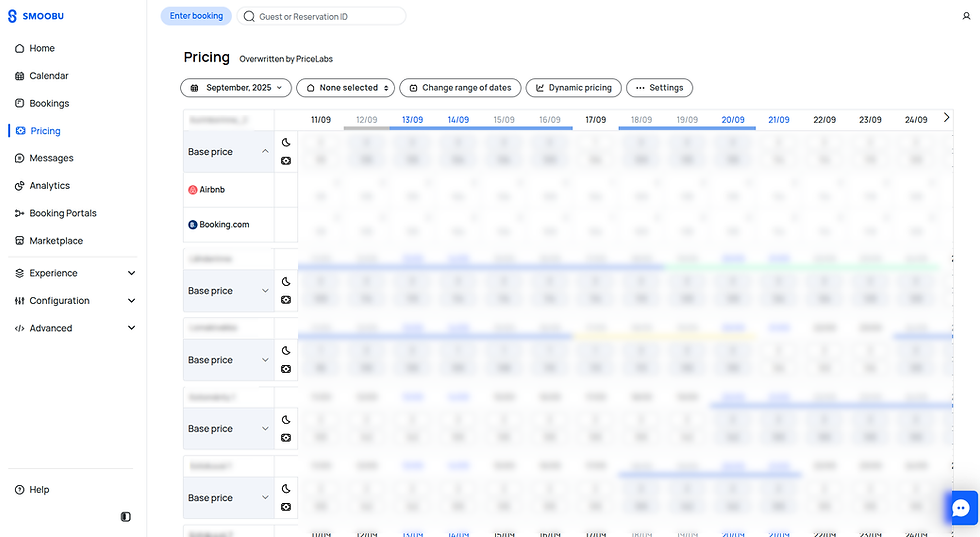Toggle the sidebar collapse button
This screenshot has width=980, height=537.
[x=125, y=517]
